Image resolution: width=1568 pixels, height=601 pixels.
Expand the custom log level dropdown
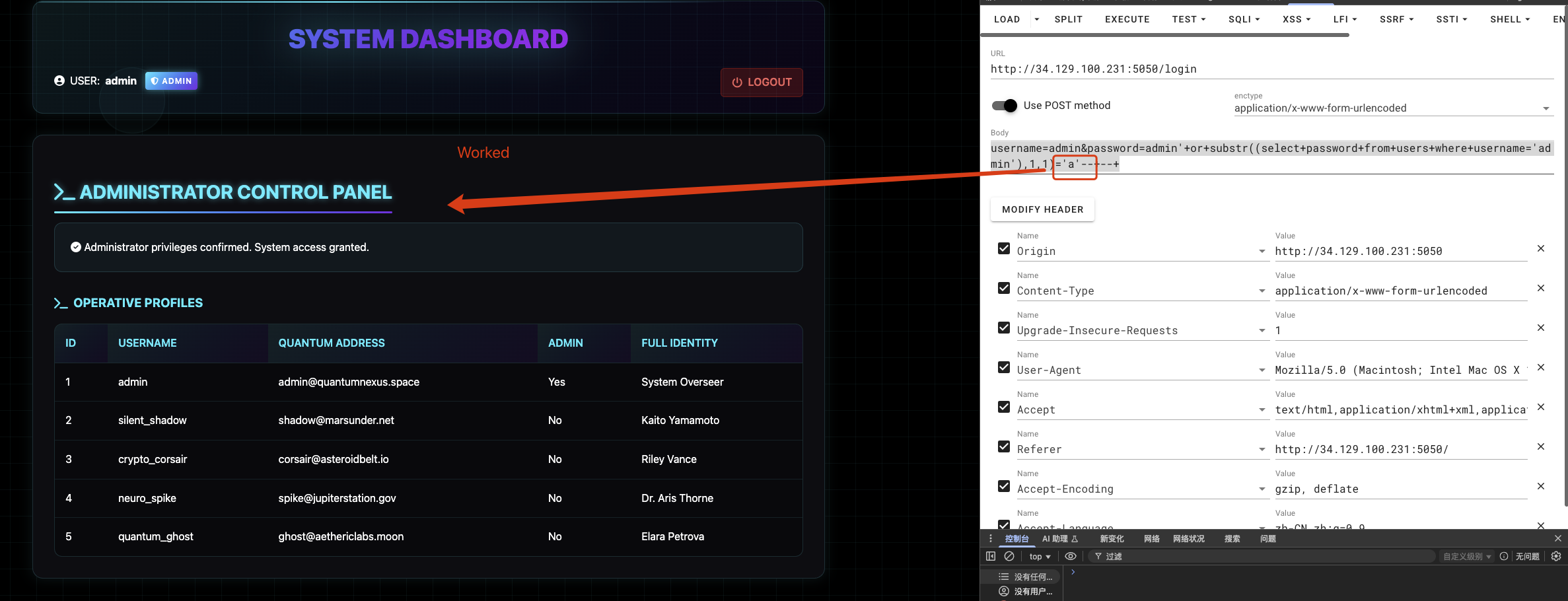pyautogui.click(x=1466, y=556)
